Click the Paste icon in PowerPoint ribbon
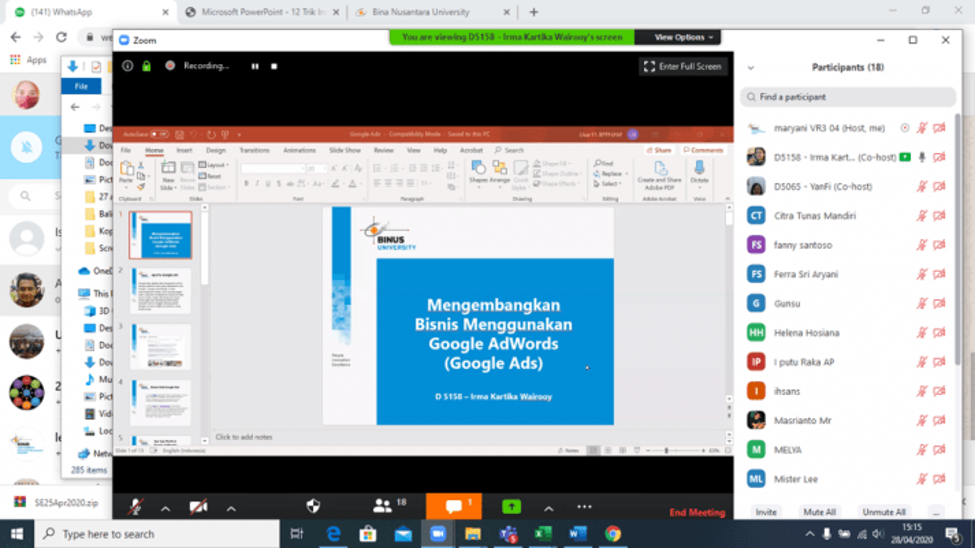 point(126,170)
